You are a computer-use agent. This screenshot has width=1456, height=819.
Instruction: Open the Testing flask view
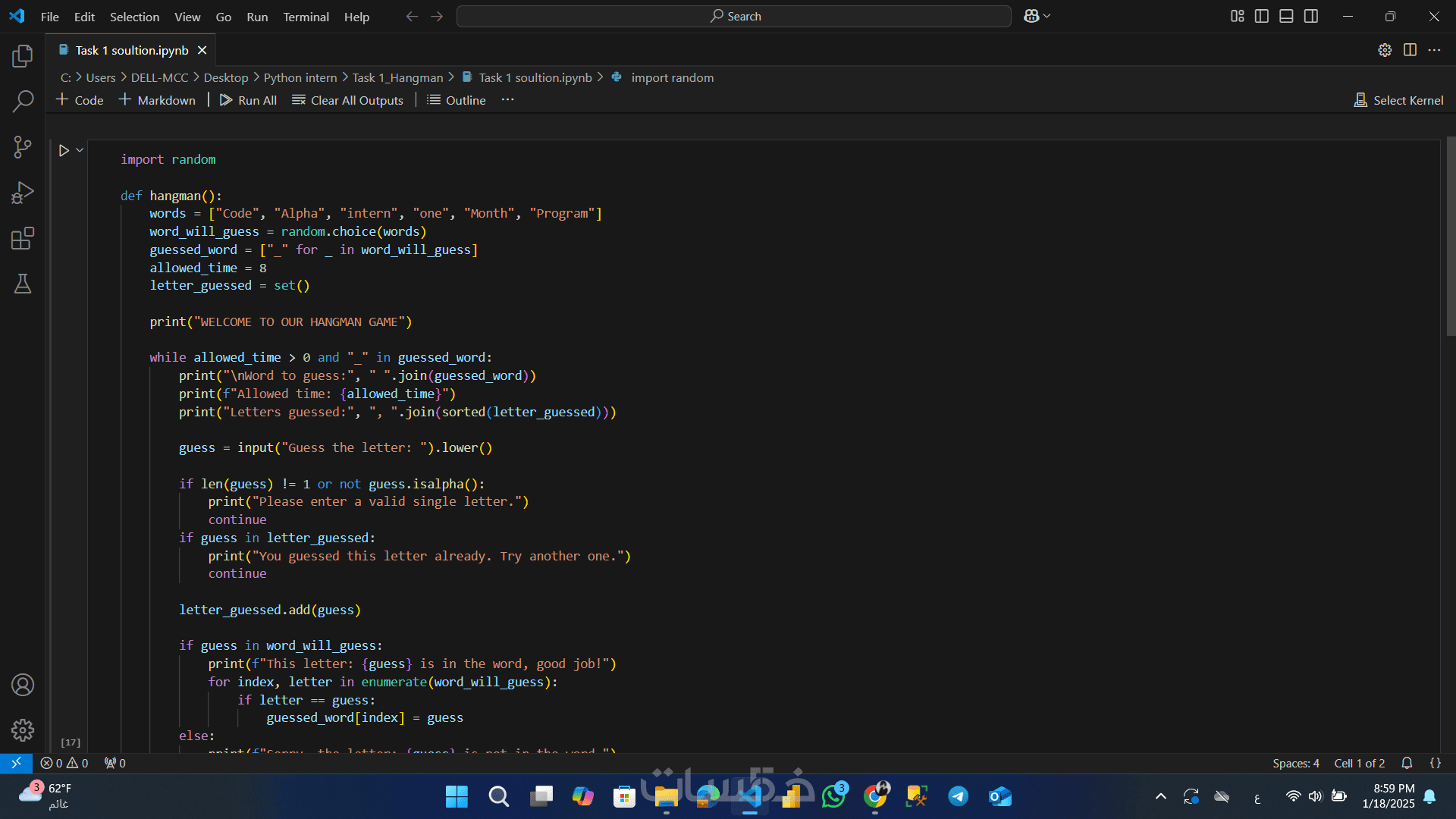[x=23, y=284]
